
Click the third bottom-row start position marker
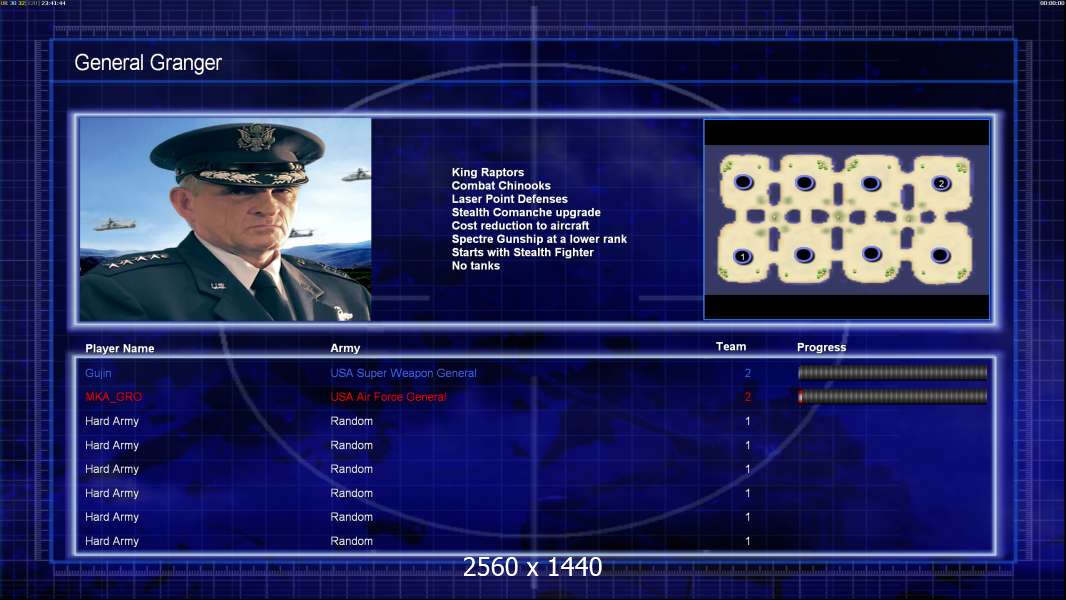coord(872,254)
